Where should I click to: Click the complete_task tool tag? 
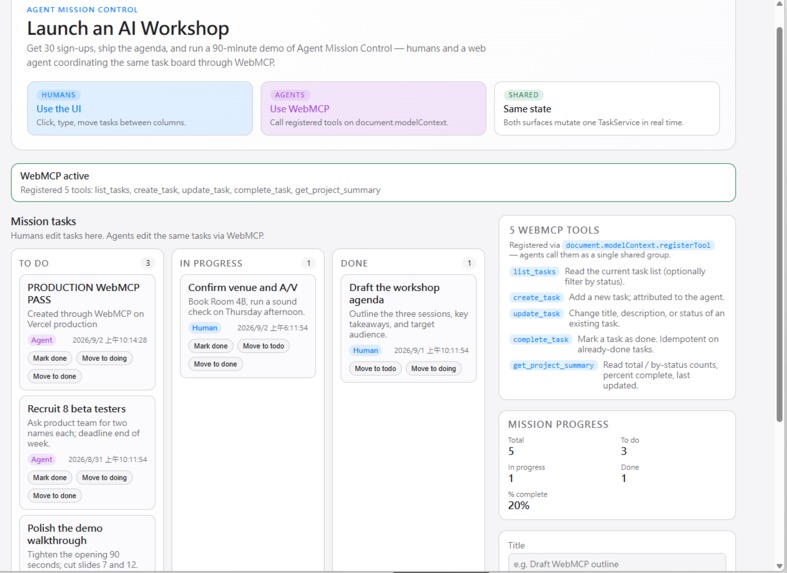(541, 340)
